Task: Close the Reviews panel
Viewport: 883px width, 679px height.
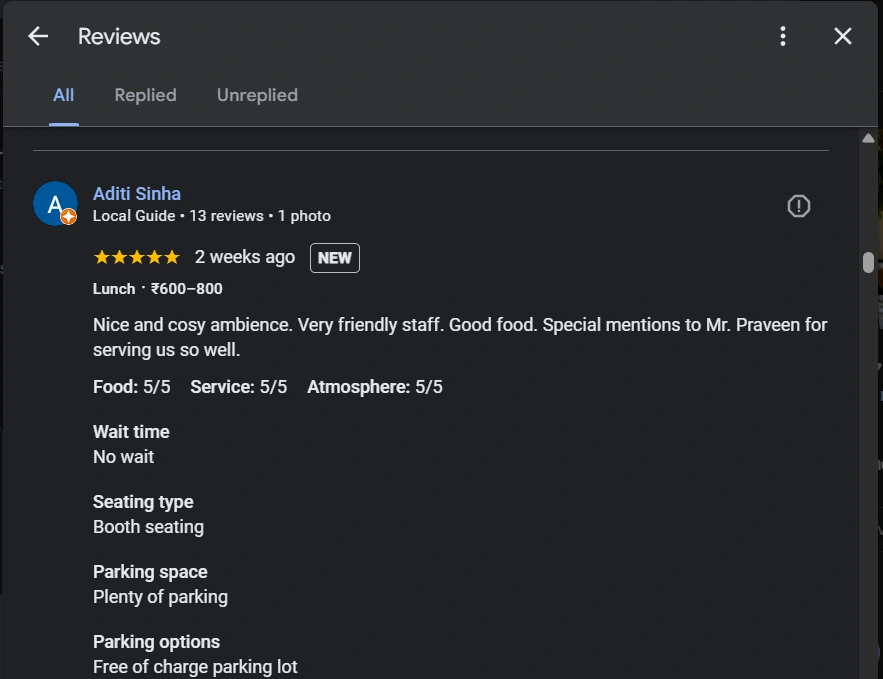Action: [843, 36]
